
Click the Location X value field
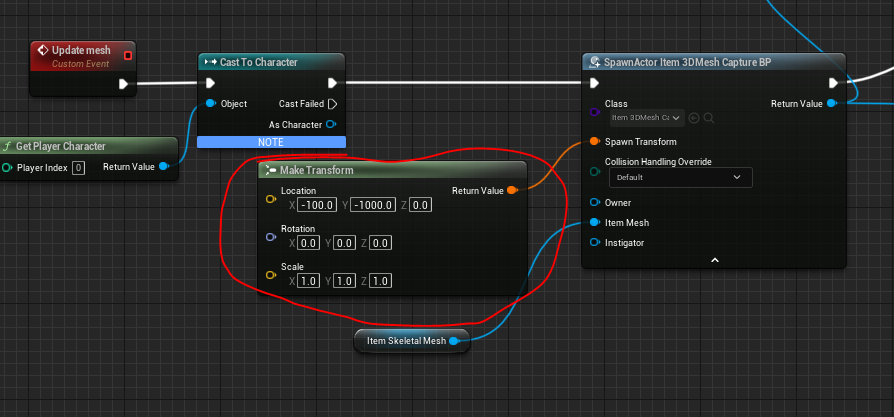point(318,205)
